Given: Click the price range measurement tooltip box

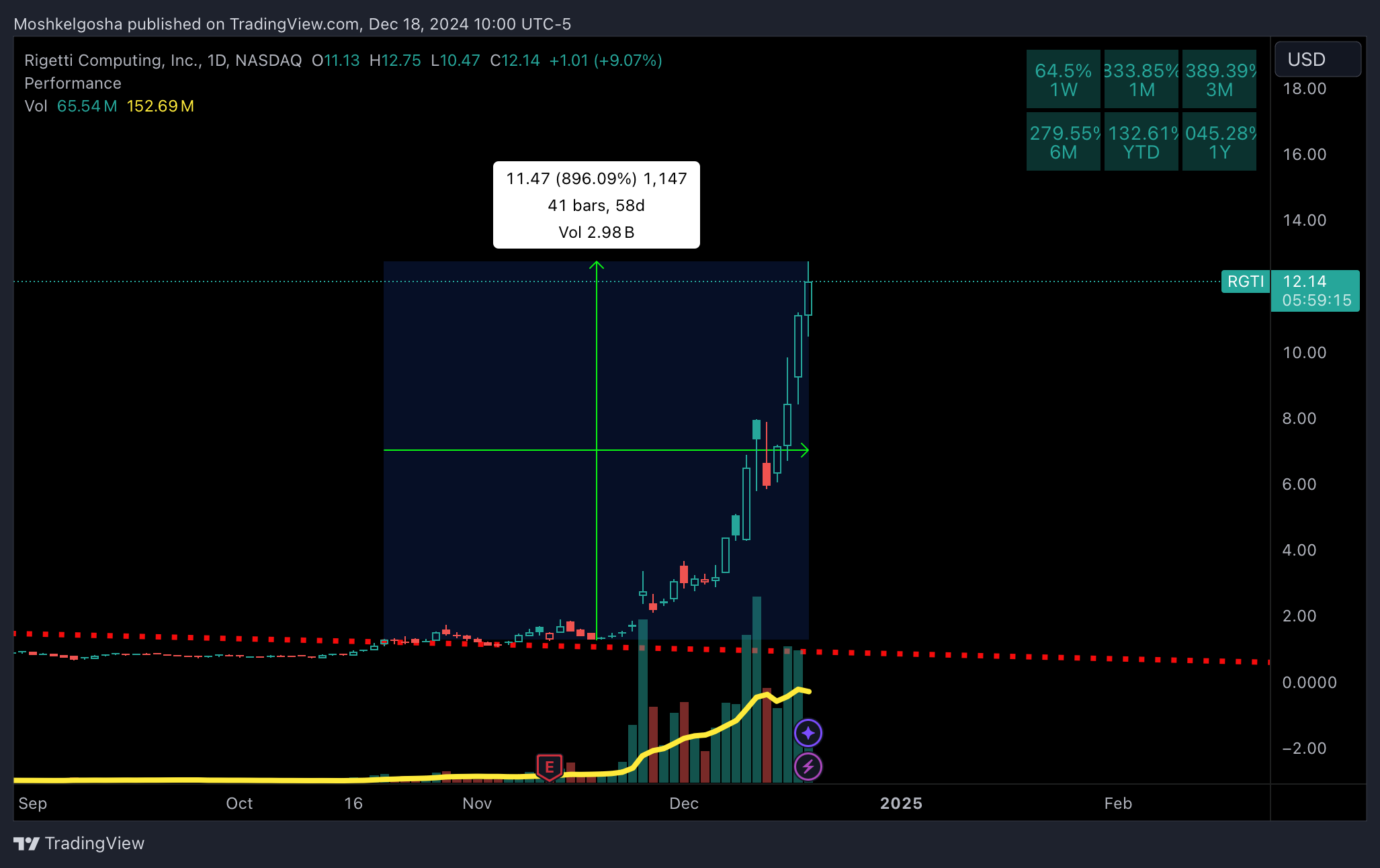Looking at the screenshot, I should (x=597, y=205).
